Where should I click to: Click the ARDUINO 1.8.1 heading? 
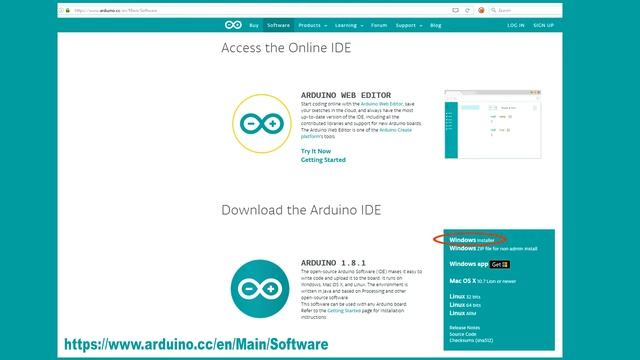tap(333, 263)
